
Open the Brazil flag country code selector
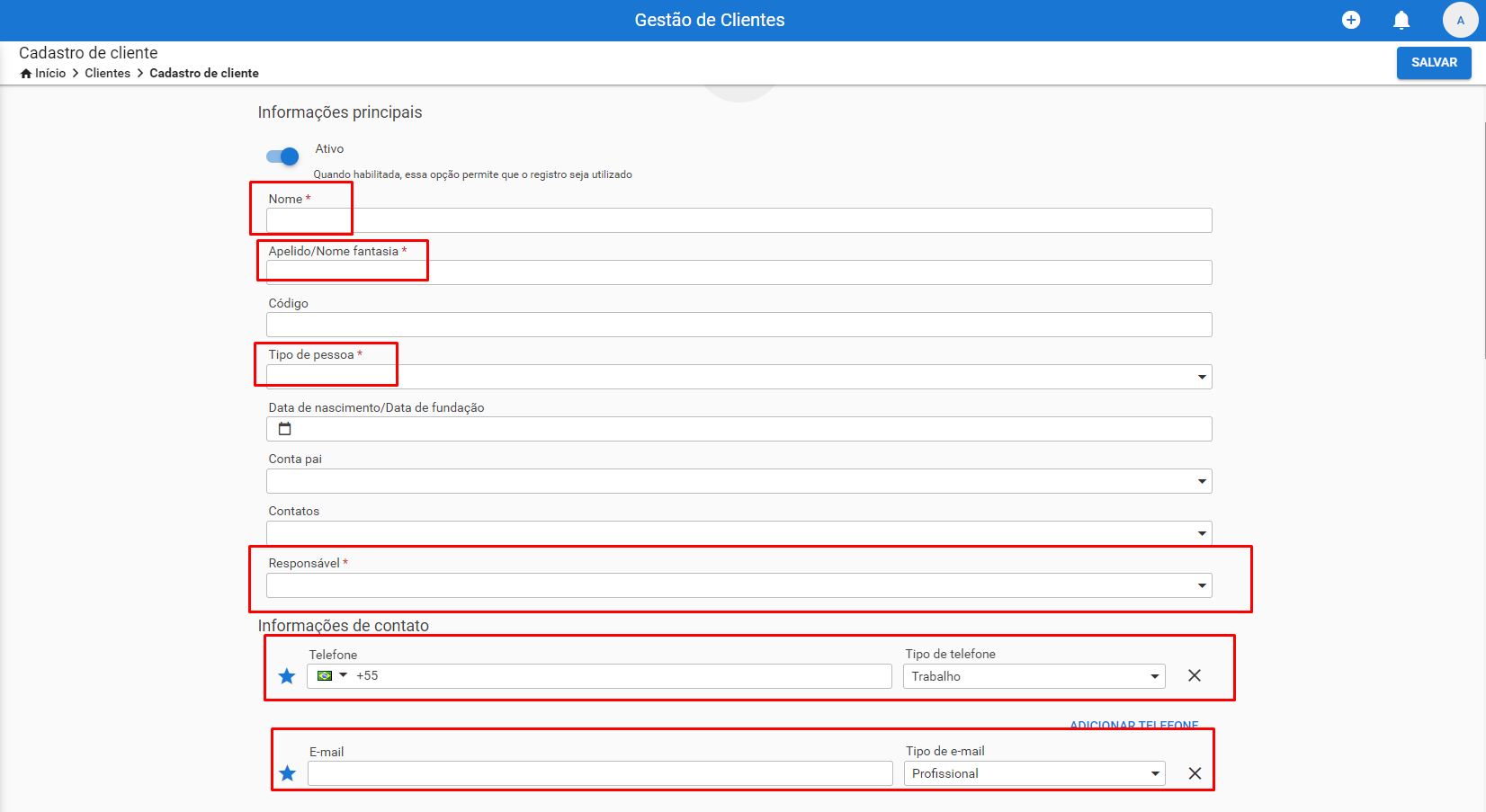pyautogui.click(x=331, y=675)
